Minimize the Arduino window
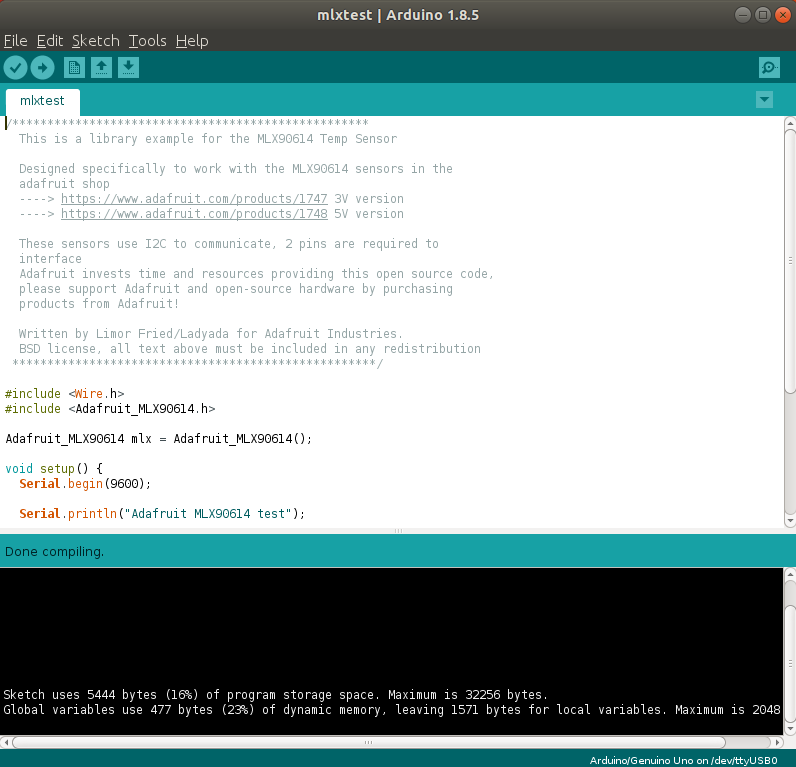The image size is (796, 767). pos(743,15)
